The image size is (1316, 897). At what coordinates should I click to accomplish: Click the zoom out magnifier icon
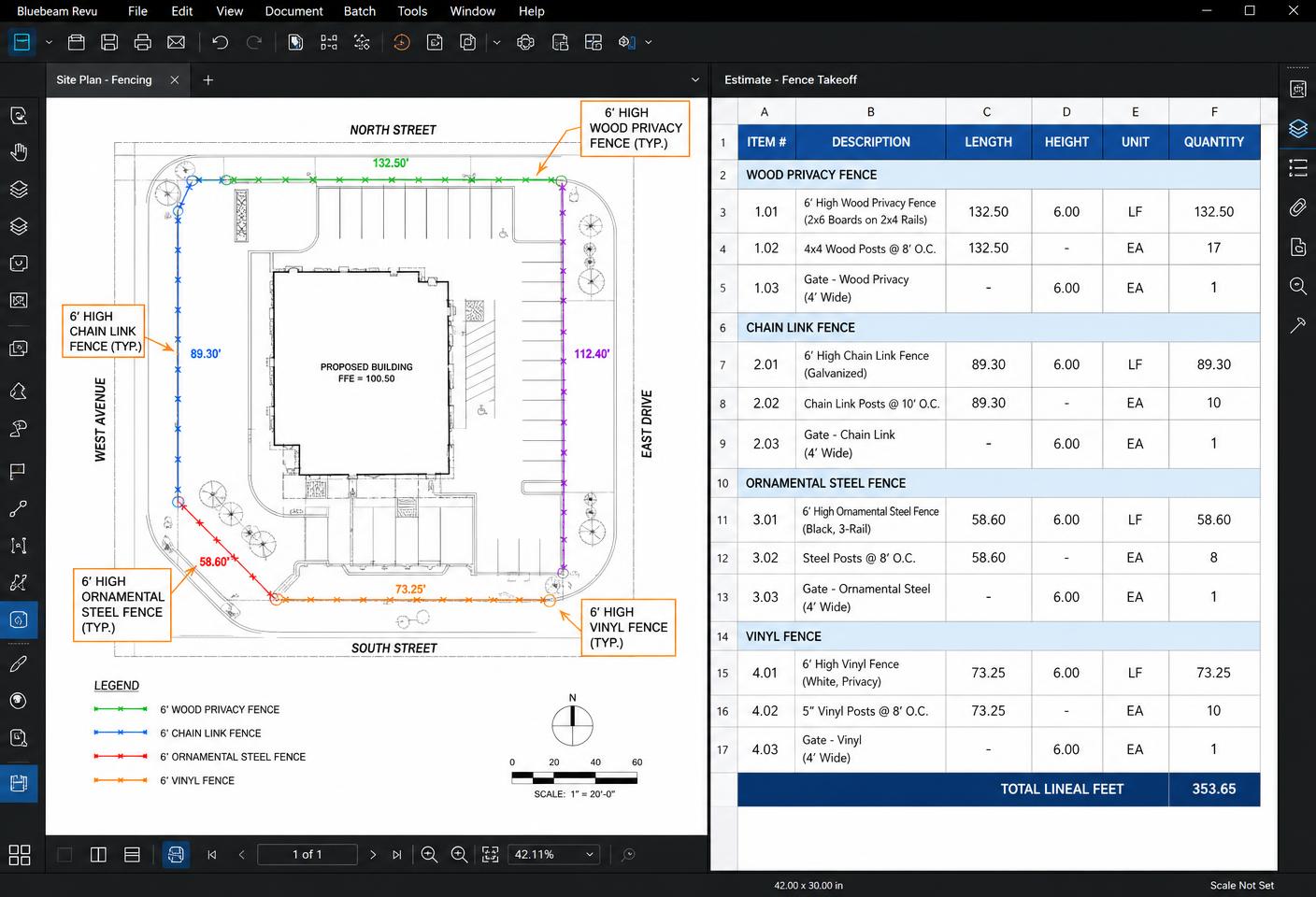pyautogui.click(x=429, y=854)
